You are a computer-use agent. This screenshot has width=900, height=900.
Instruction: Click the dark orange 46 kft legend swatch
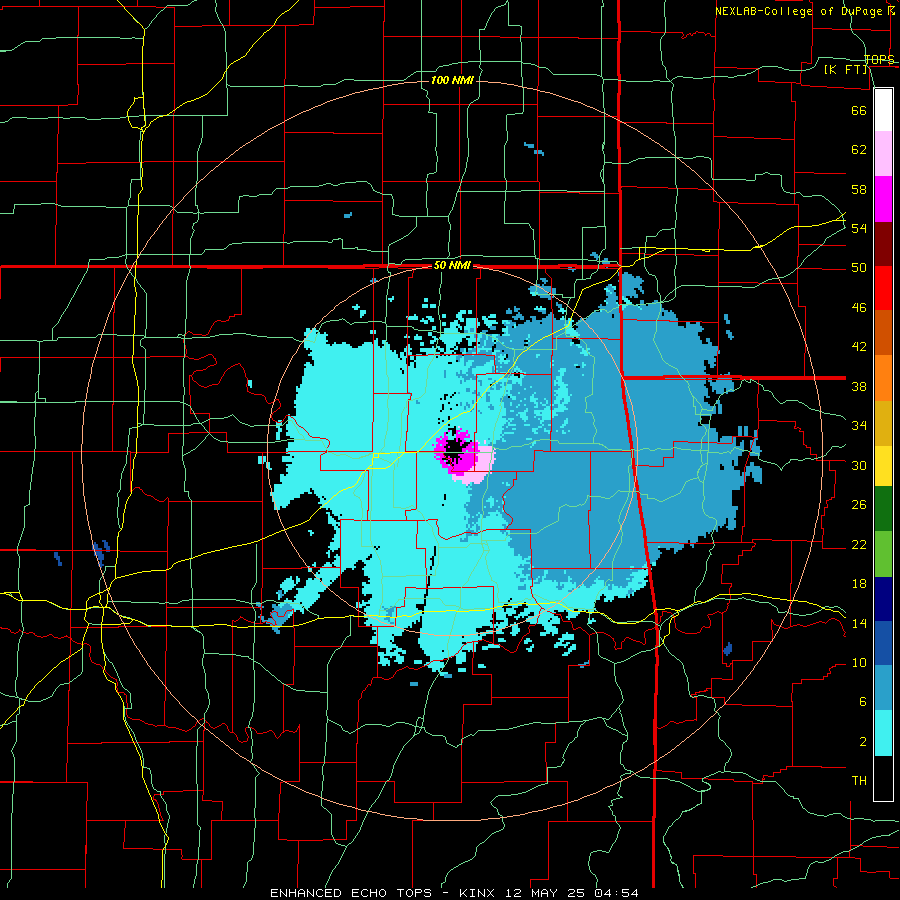(883, 332)
